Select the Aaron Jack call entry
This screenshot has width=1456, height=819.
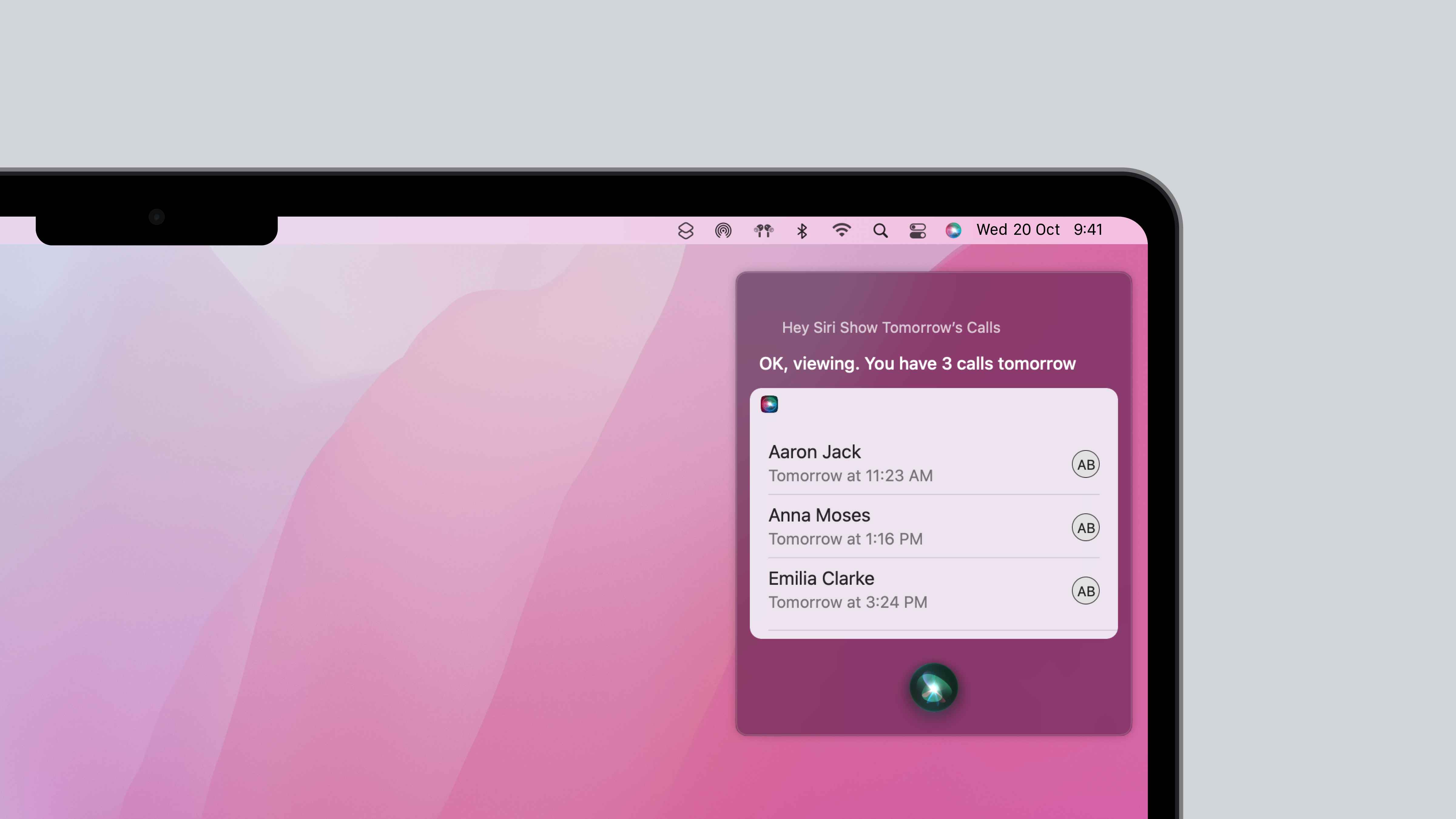(904, 463)
